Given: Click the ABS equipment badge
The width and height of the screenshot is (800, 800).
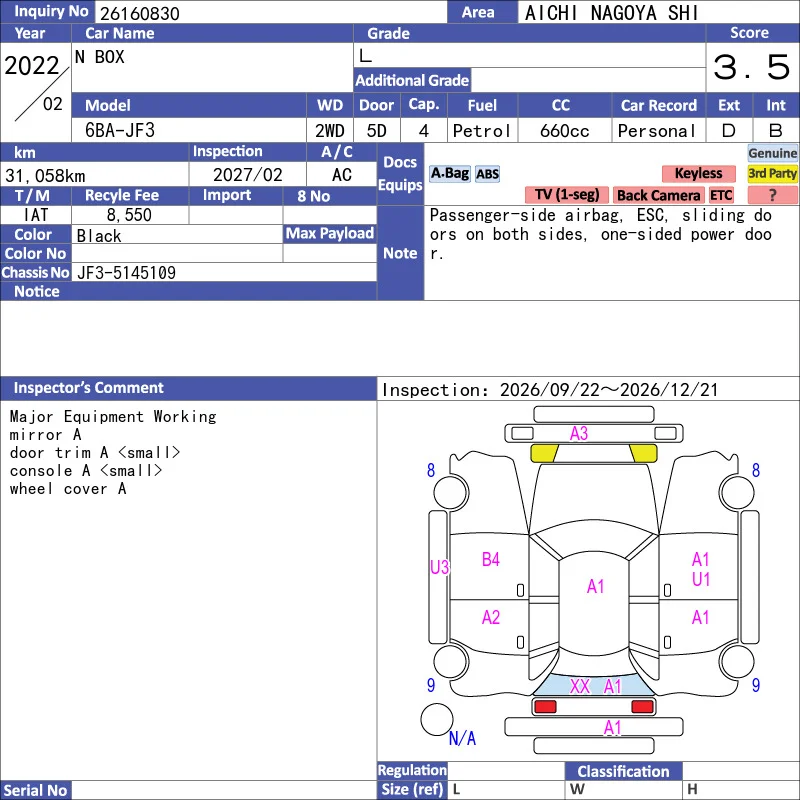Looking at the screenshot, I should pos(487,174).
